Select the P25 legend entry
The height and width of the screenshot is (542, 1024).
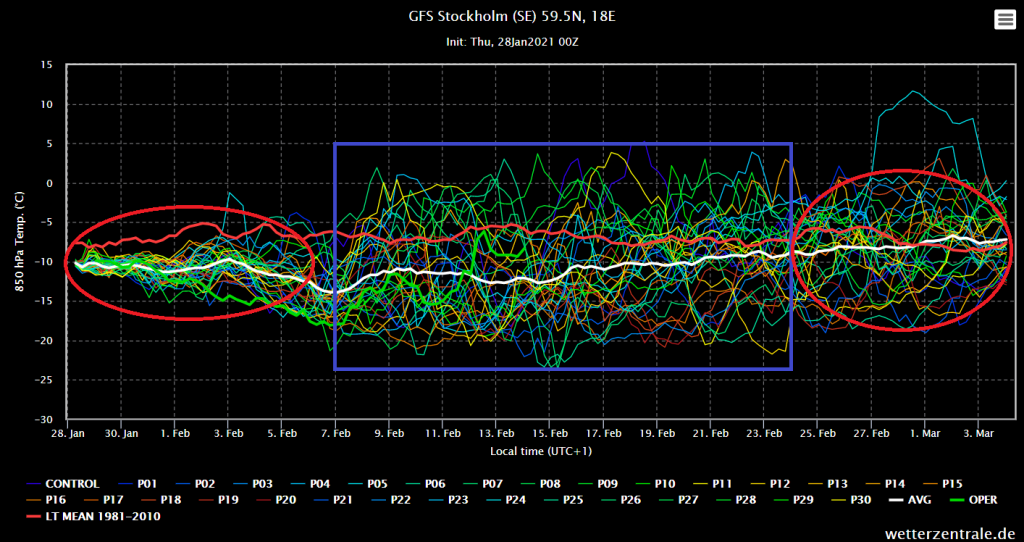pos(564,500)
